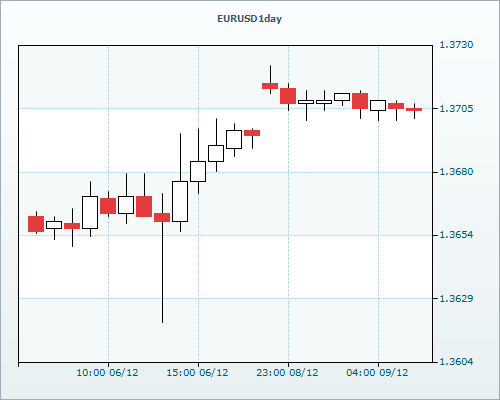The width and height of the screenshot is (500, 400).
Task: Select the 1.3705 price axis label
Action: (x=456, y=108)
